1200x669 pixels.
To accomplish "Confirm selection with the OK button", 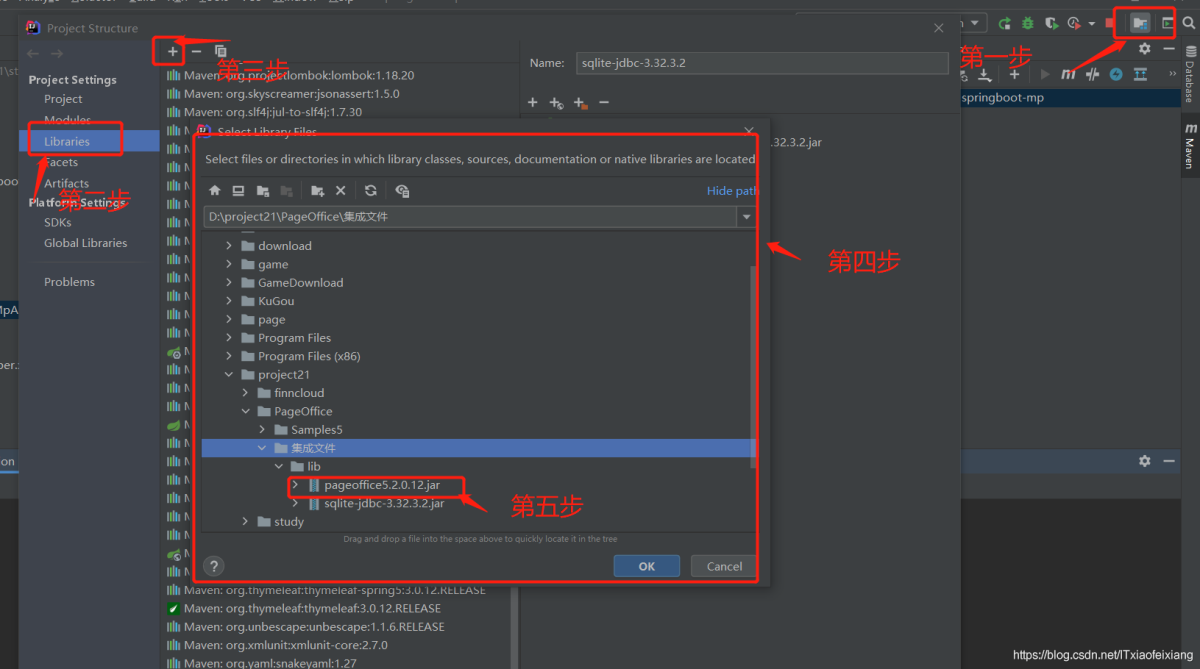I will tap(645, 565).
